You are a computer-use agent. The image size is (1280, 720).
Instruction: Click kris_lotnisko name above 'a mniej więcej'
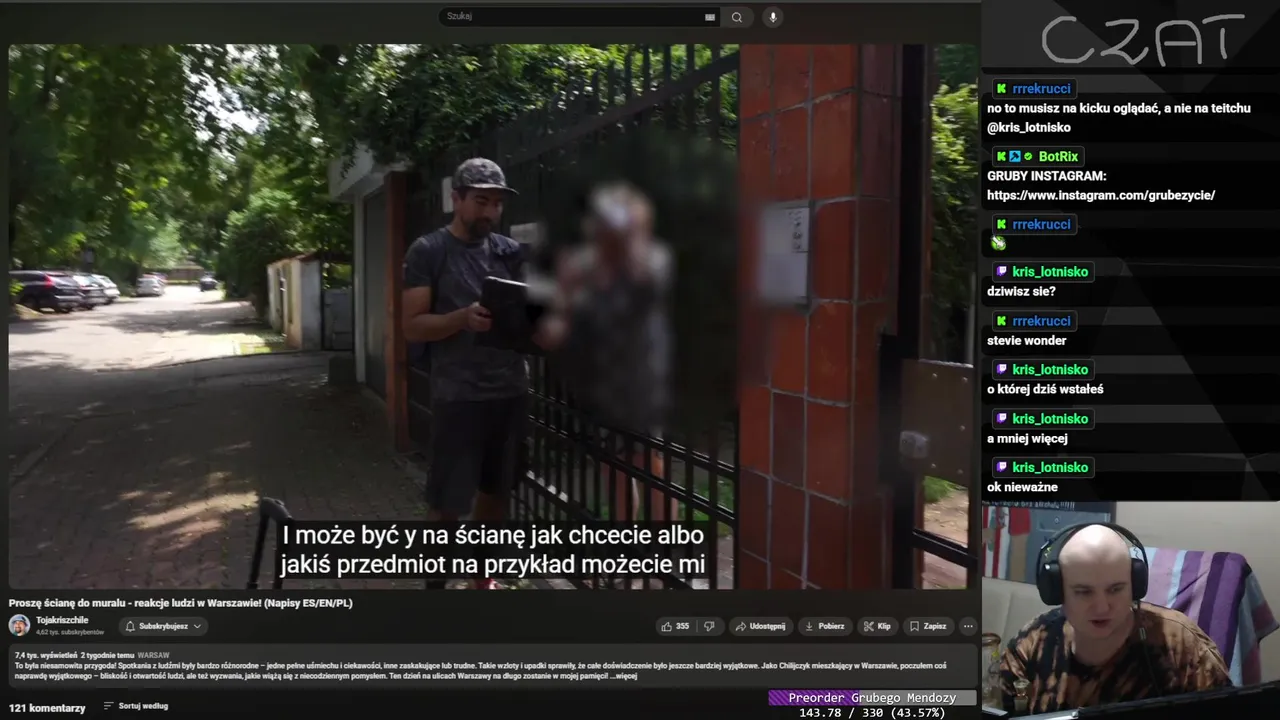point(1050,419)
